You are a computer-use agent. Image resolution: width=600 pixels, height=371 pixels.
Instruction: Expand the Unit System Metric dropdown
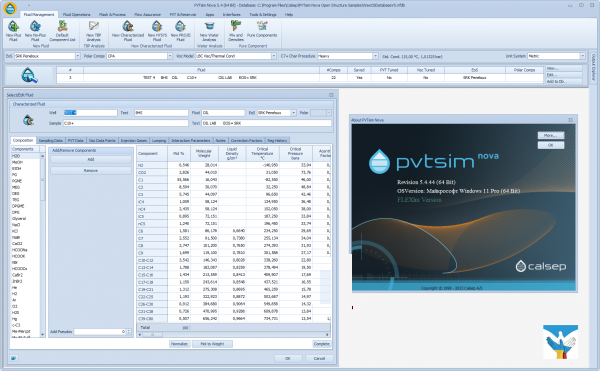pos(582,56)
